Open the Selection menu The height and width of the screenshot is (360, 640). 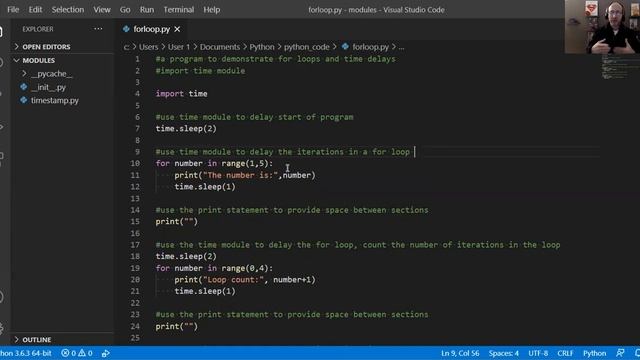(67, 9)
